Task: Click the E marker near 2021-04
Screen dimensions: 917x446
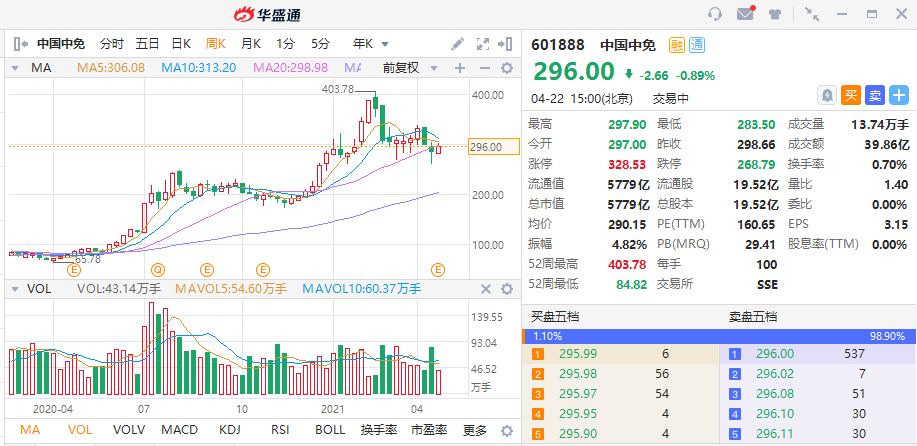Action: pyautogui.click(x=438, y=269)
